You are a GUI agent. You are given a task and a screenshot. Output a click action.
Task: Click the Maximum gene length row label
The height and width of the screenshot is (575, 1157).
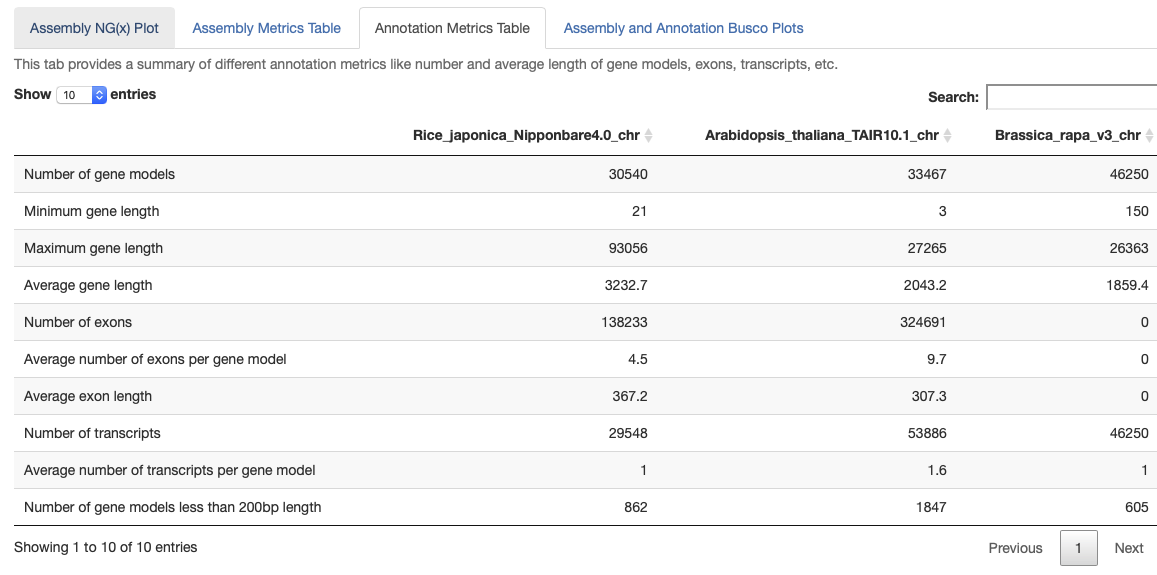coord(93,248)
